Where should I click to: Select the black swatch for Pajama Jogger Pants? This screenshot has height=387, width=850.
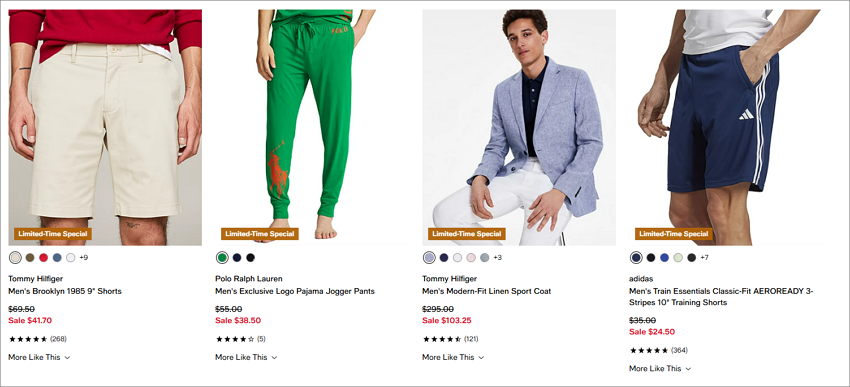click(x=250, y=257)
